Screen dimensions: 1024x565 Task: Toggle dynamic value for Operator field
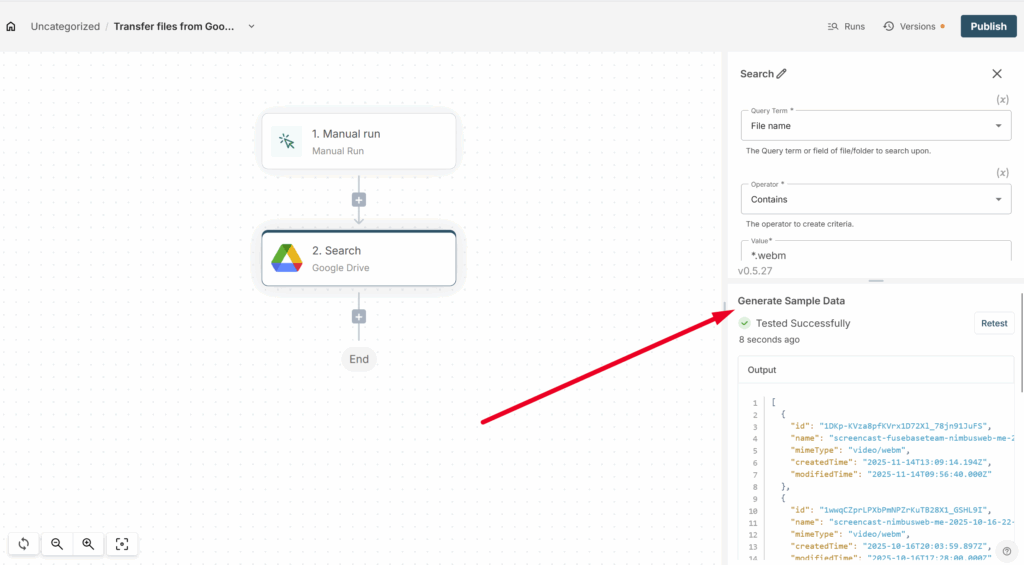pyautogui.click(x=1002, y=173)
